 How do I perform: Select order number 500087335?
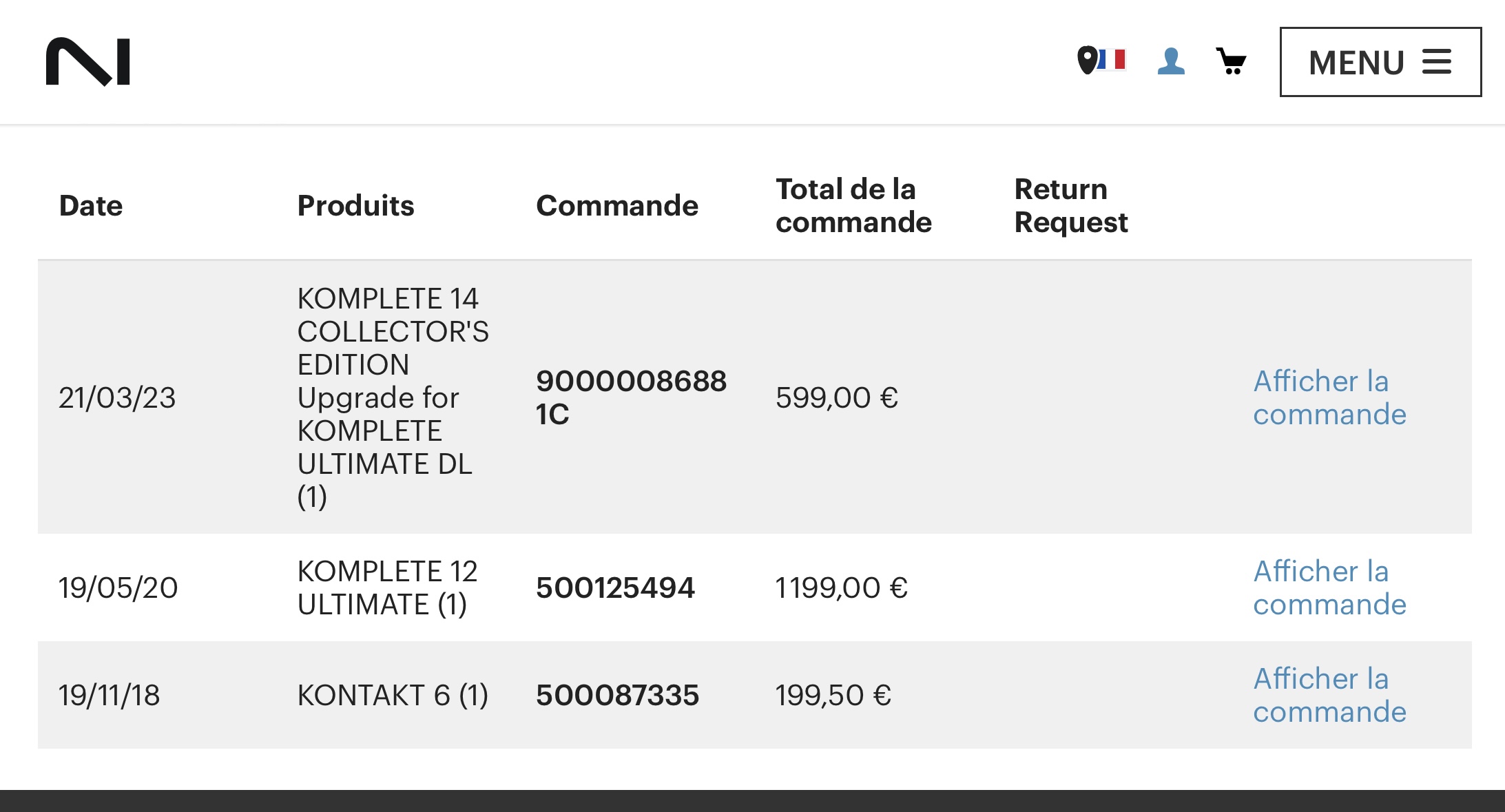617,695
